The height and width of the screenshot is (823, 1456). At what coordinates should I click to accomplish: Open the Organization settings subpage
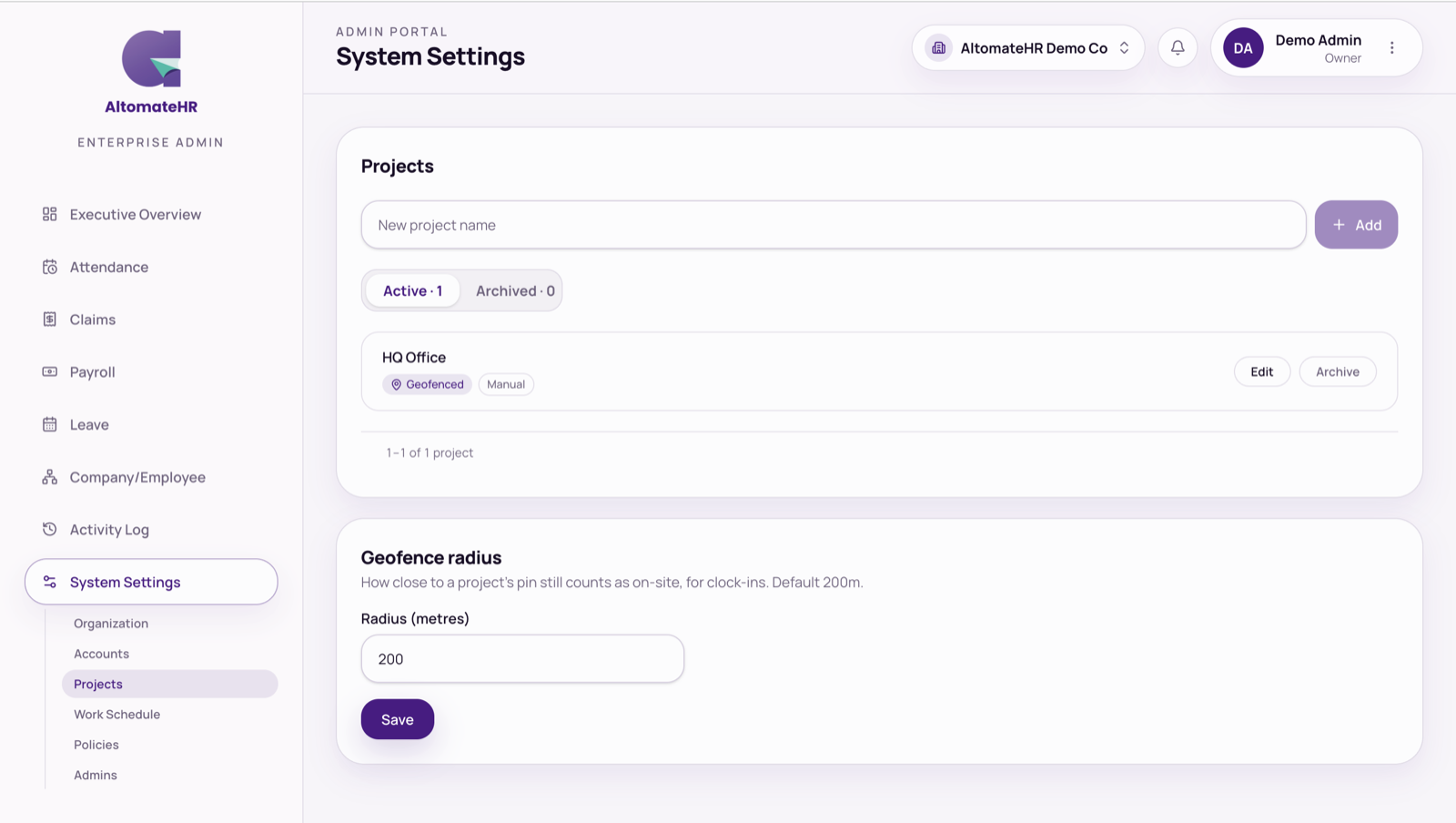pos(111,623)
